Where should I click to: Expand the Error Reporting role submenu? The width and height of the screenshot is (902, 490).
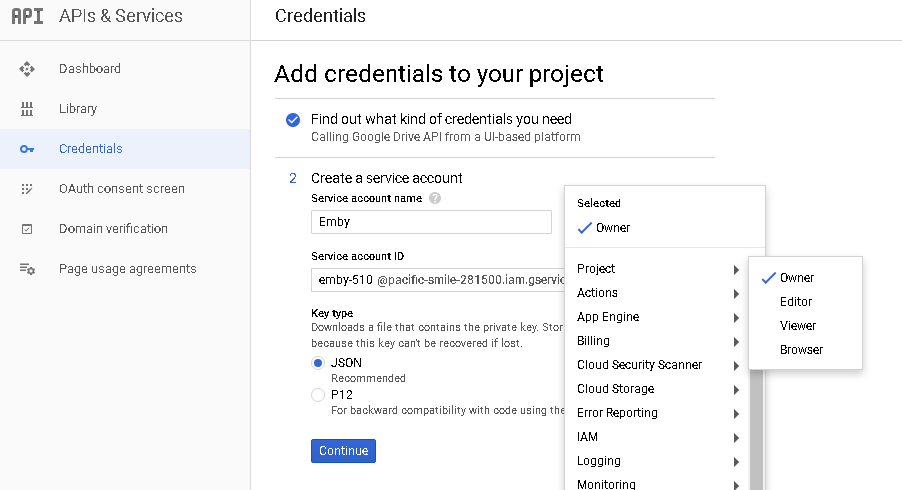657,414
